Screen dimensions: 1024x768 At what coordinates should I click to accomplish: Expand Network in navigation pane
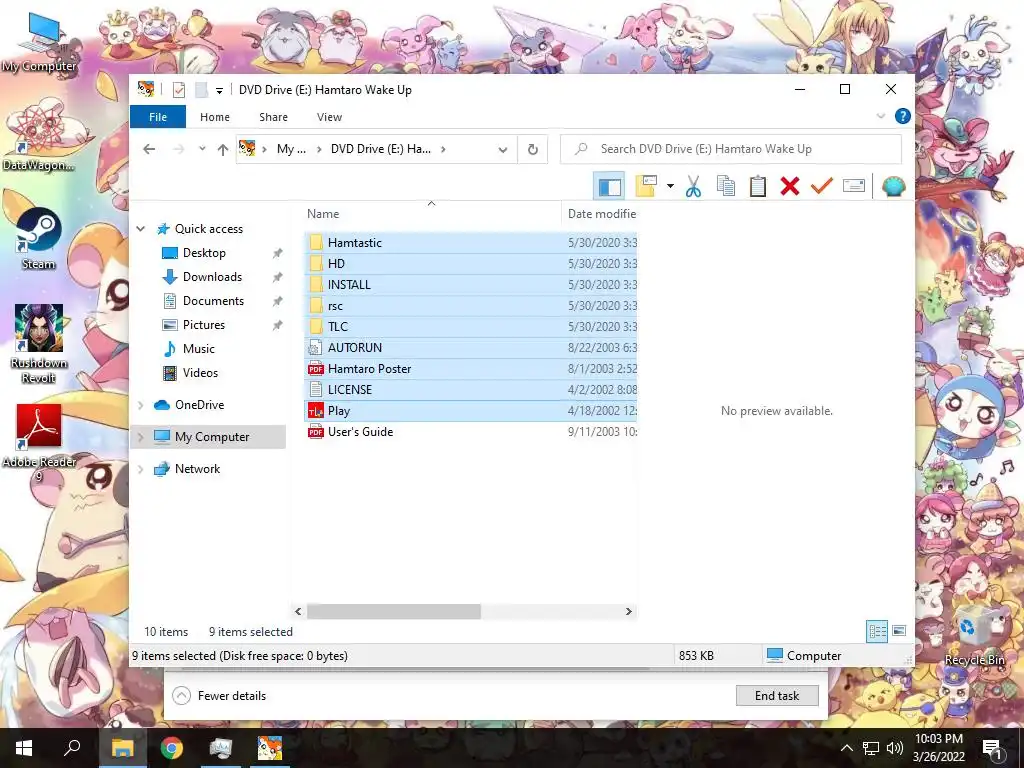[x=140, y=469]
